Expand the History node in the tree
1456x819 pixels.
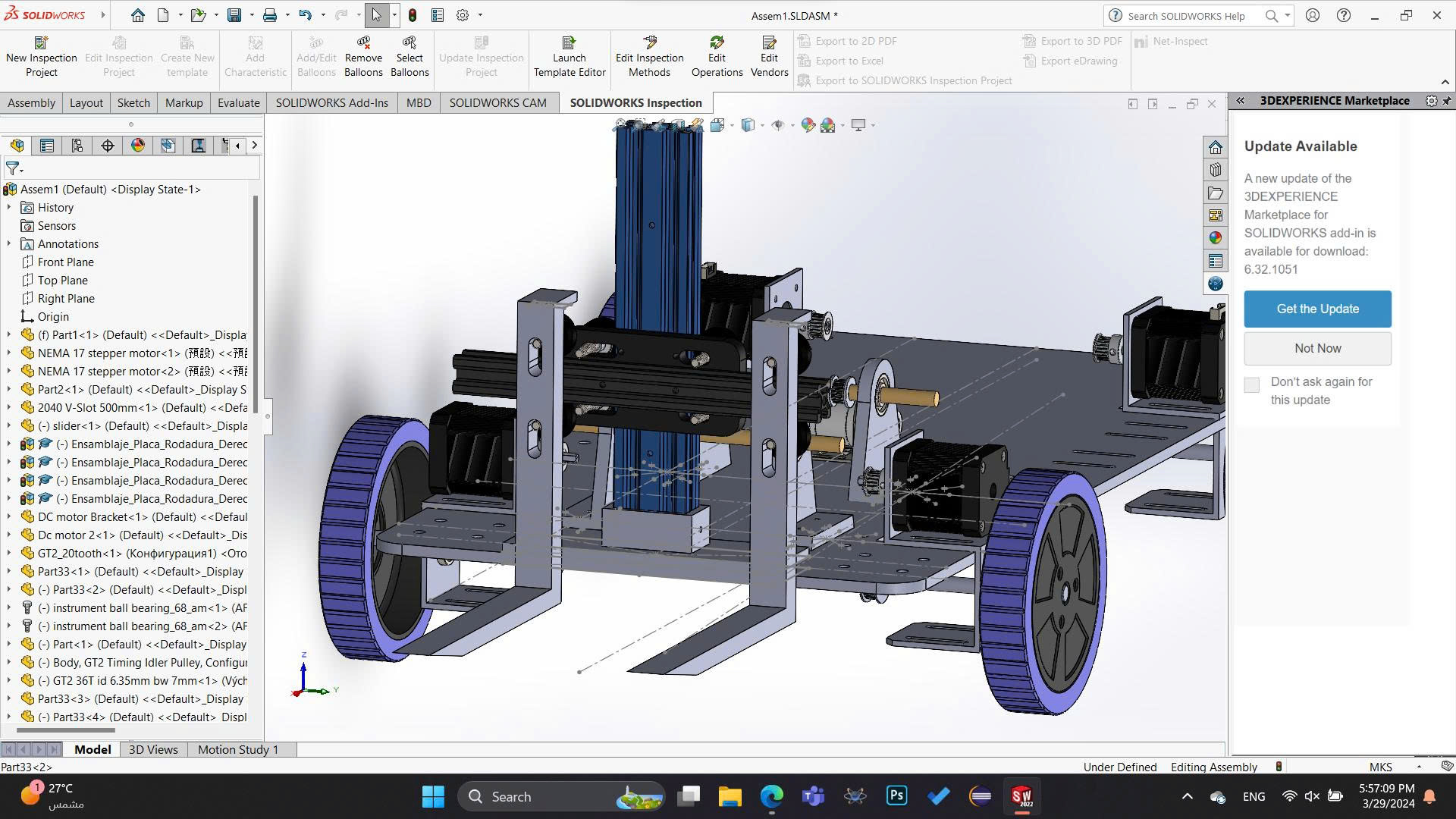(9, 207)
